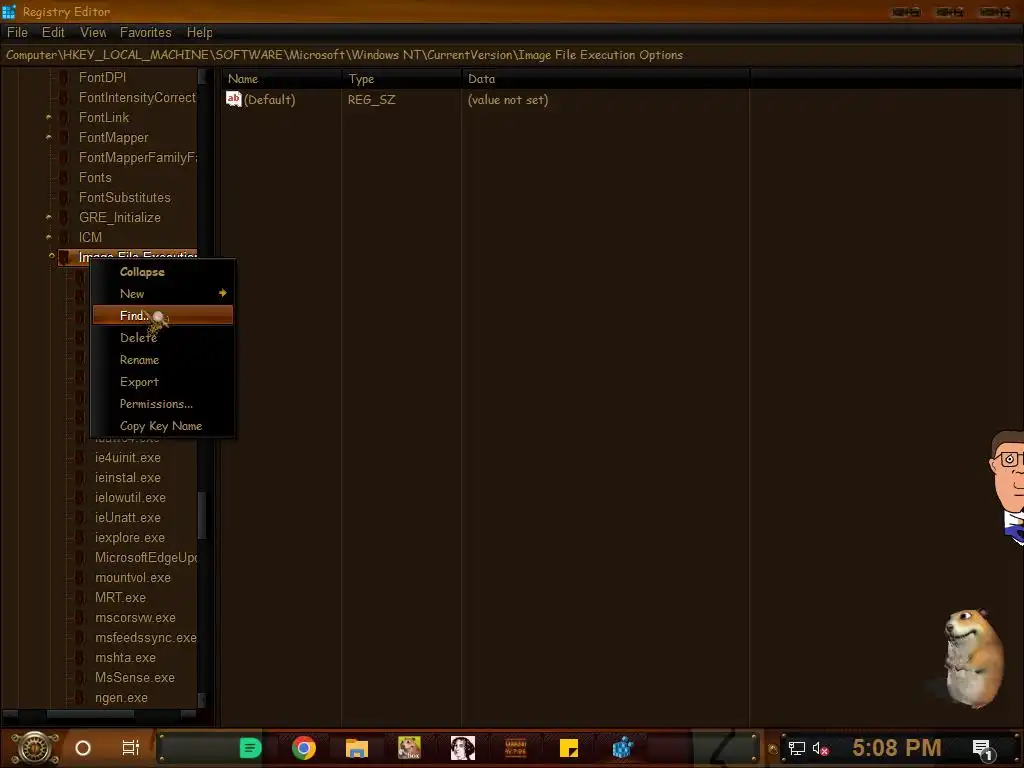Select the FontIntensityCorrect key
Screen dimensions: 1024x768
tap(137, 97)
